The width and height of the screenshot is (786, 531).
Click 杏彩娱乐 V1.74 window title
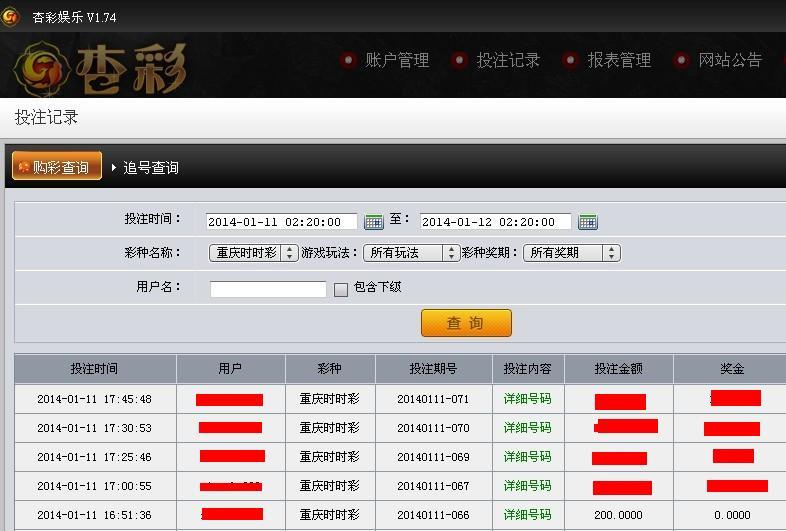74,17
